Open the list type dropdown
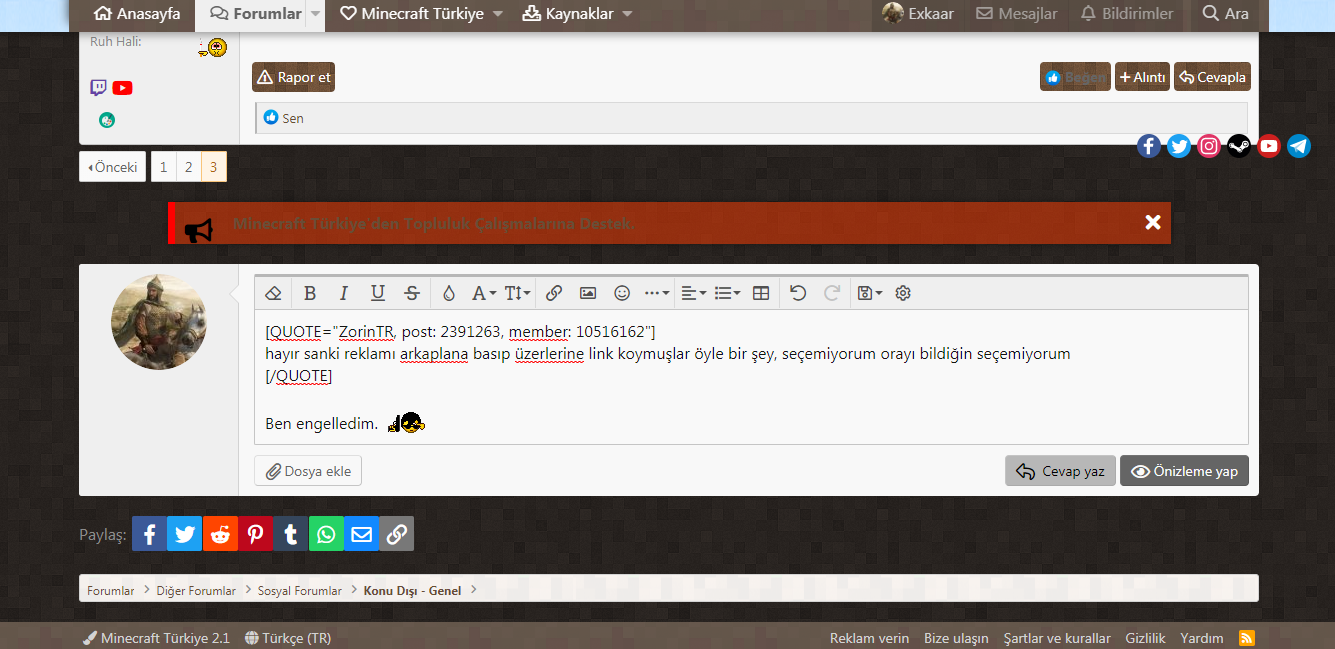This screenshot has width=1335, height=649. (728, 293)
